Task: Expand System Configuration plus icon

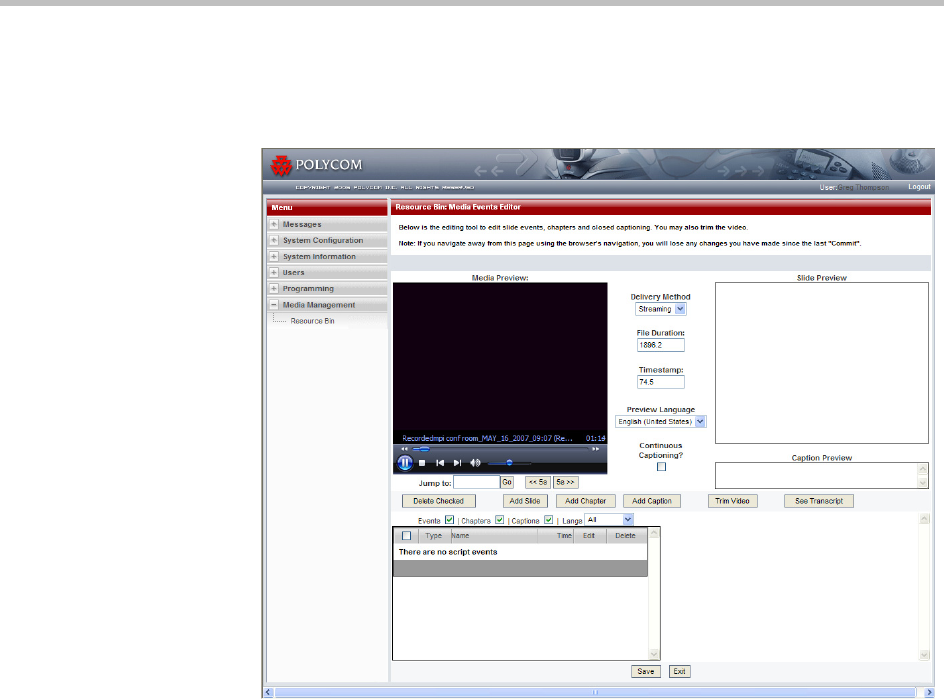Action: click(x=274, y=240)
